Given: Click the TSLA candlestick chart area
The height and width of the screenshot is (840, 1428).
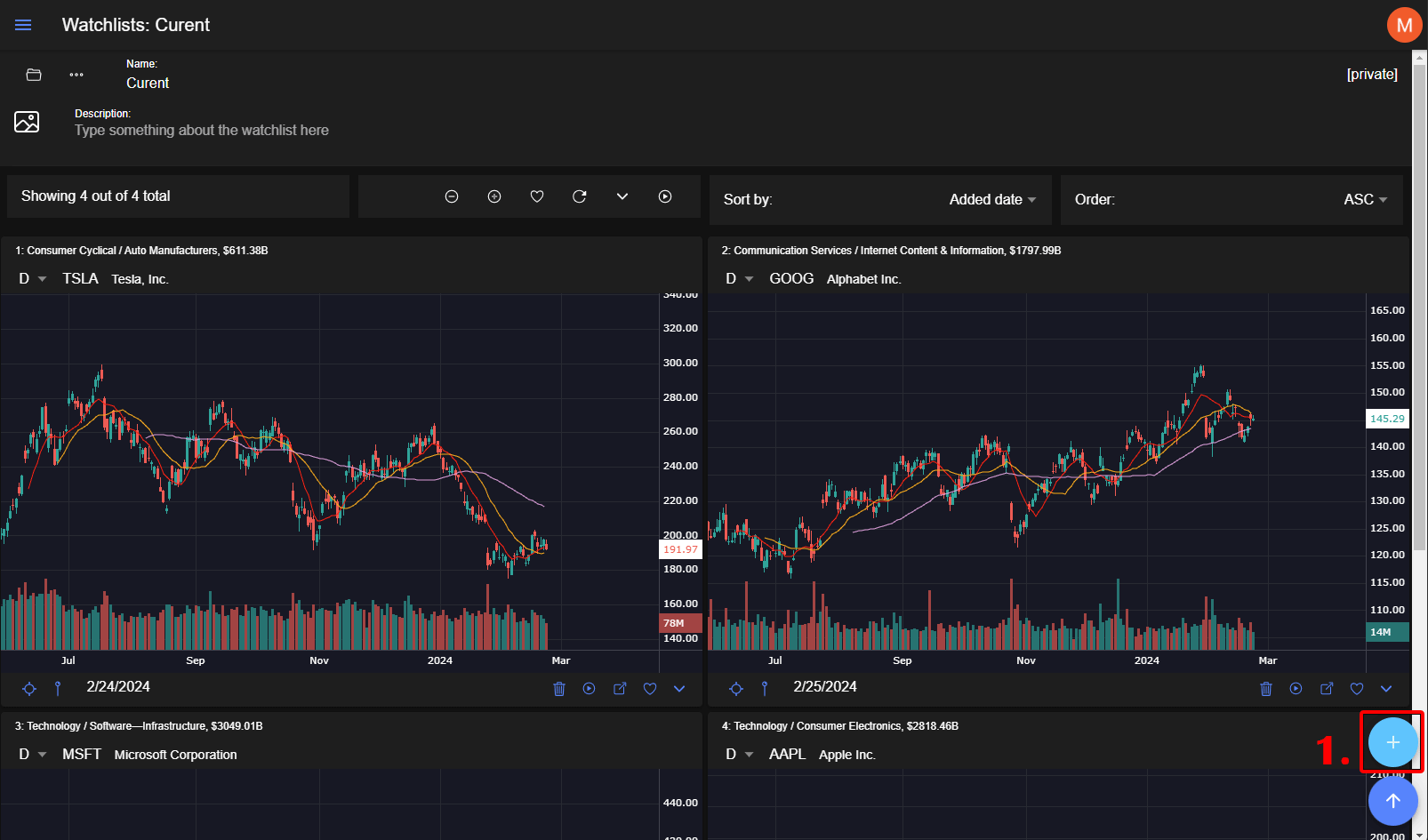Looking at the screenshot, I should tap(329, 471).
